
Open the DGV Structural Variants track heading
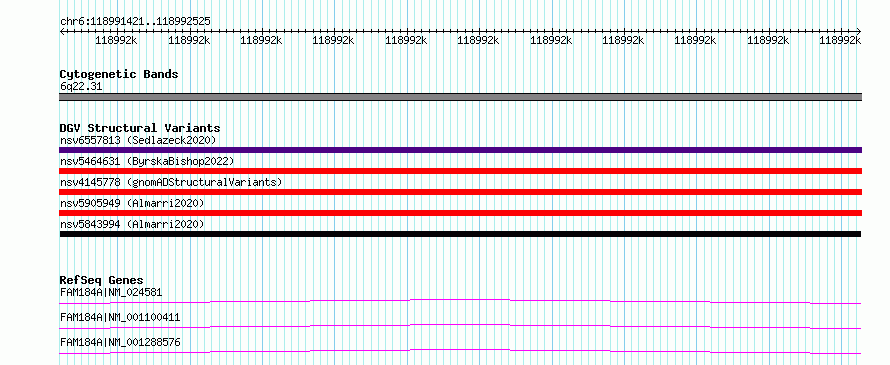pos(140,128)
